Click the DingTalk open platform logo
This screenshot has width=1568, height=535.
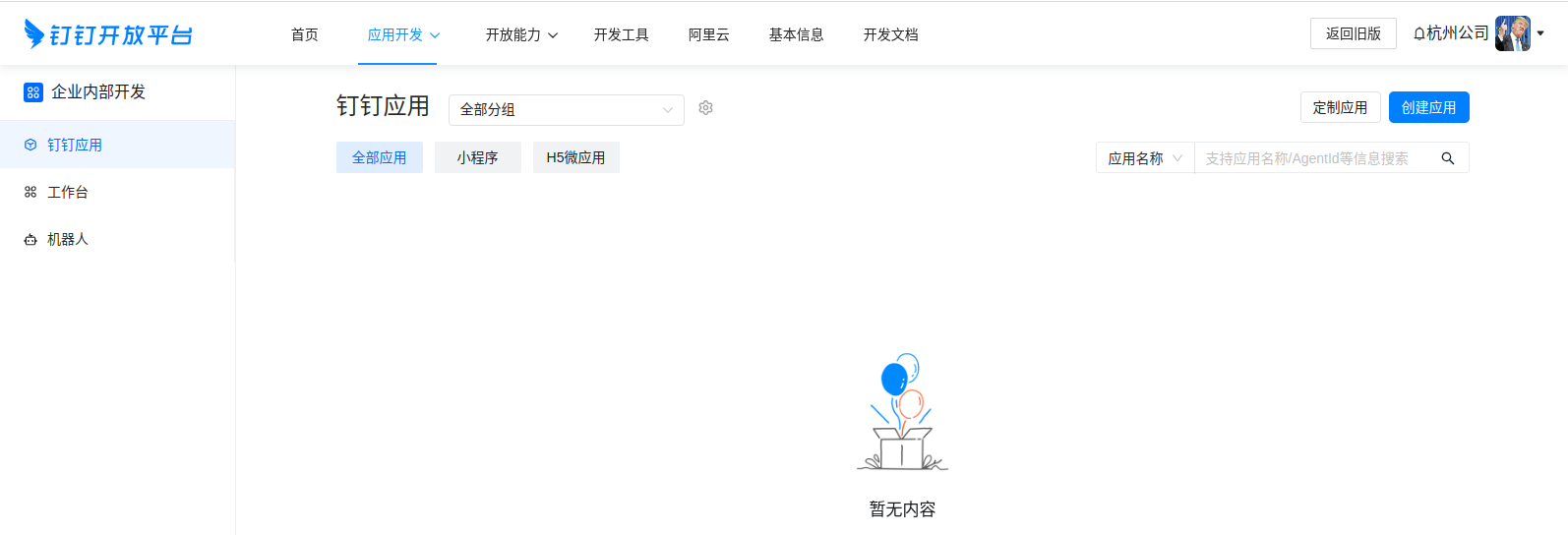[x=108, y=34]
